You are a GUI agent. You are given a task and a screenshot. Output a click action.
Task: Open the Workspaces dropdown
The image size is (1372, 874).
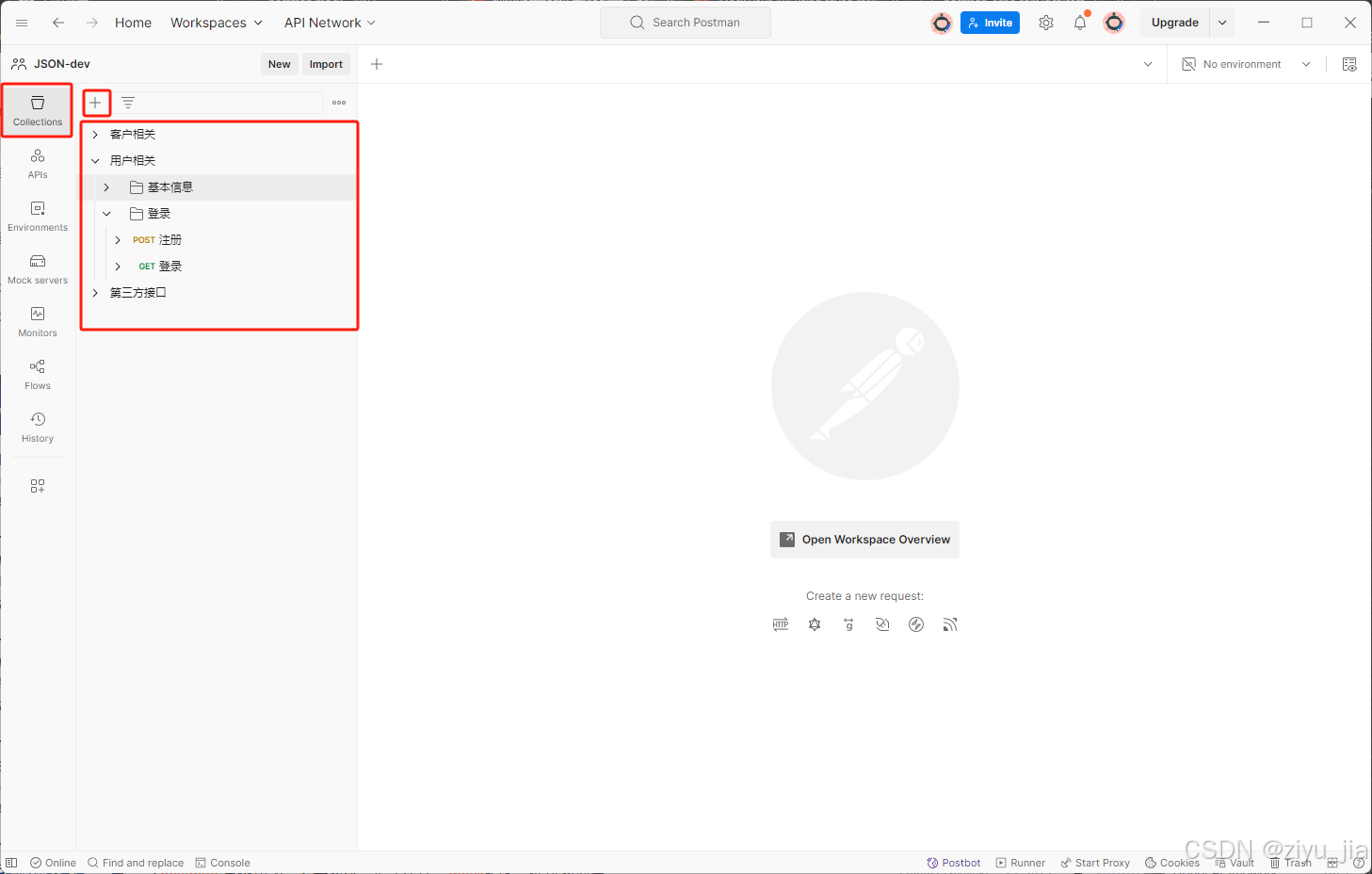217,23
